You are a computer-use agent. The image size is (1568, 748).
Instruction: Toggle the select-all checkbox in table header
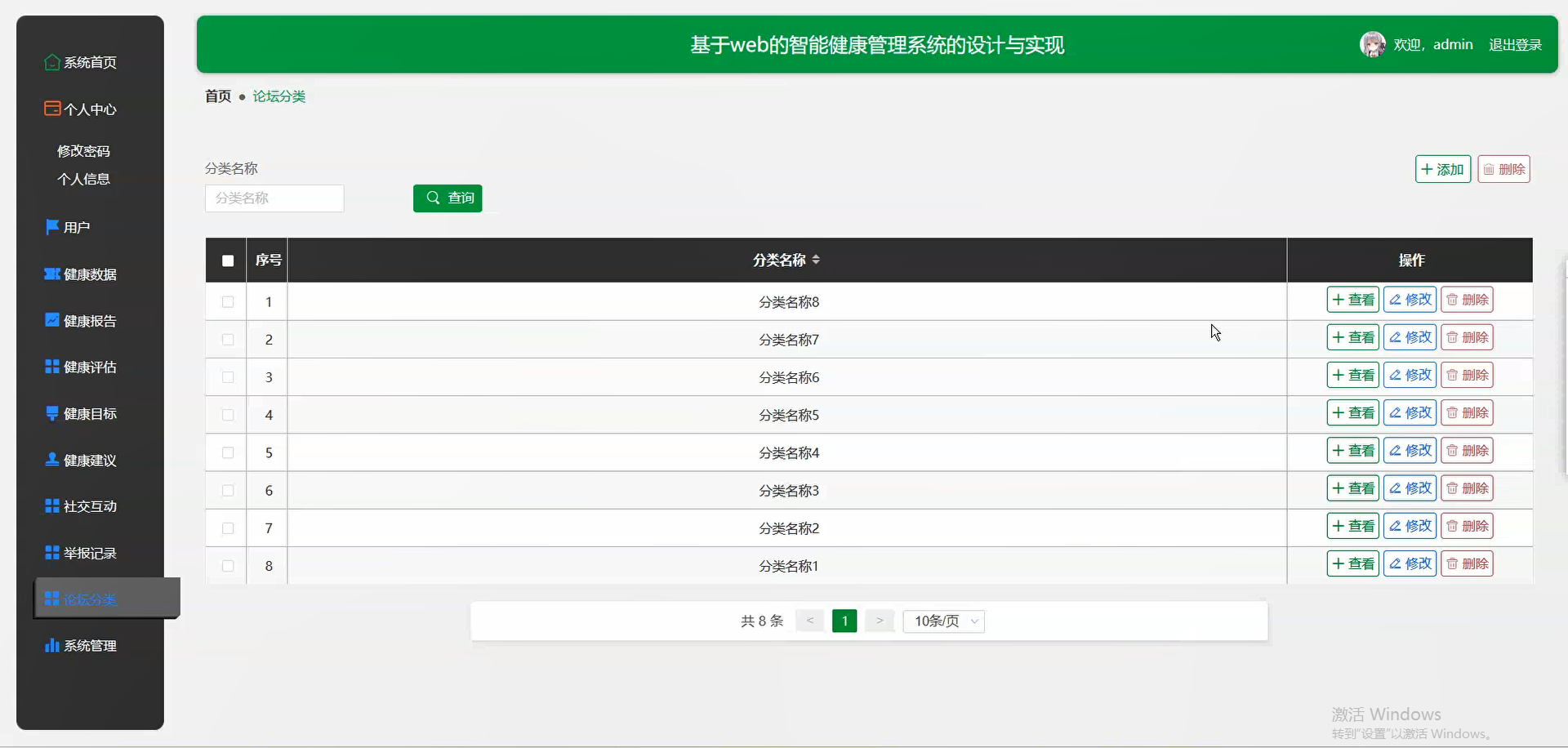click(228, 260)
